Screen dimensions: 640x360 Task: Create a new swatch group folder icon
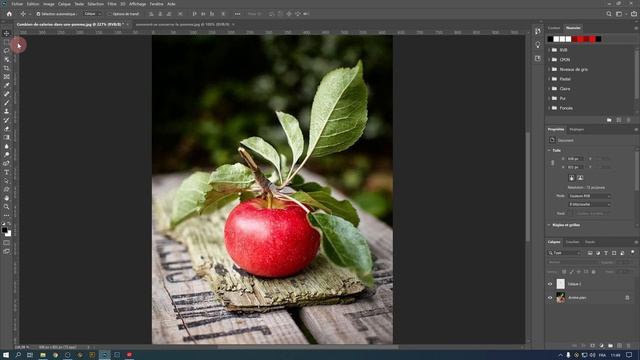[x=609, y=120]
